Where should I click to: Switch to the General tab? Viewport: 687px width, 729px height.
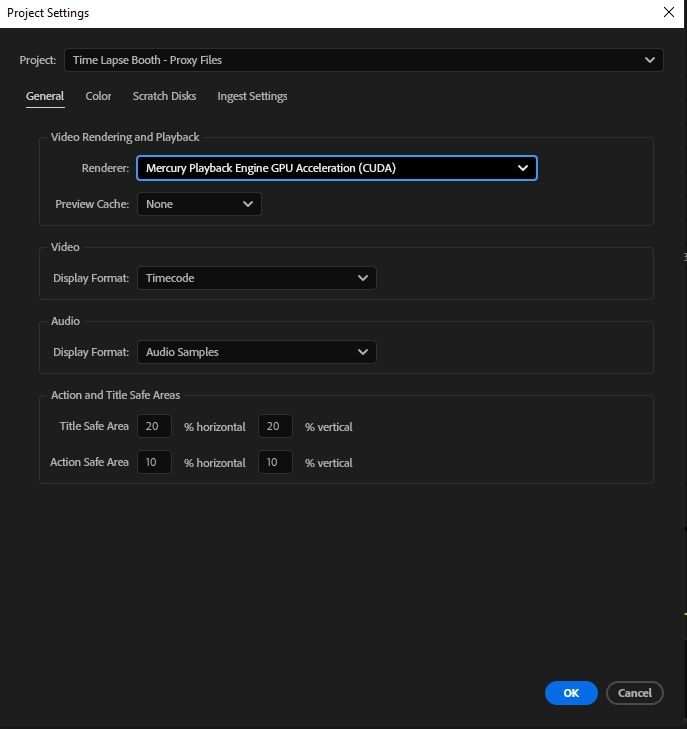tap(45, 96)
